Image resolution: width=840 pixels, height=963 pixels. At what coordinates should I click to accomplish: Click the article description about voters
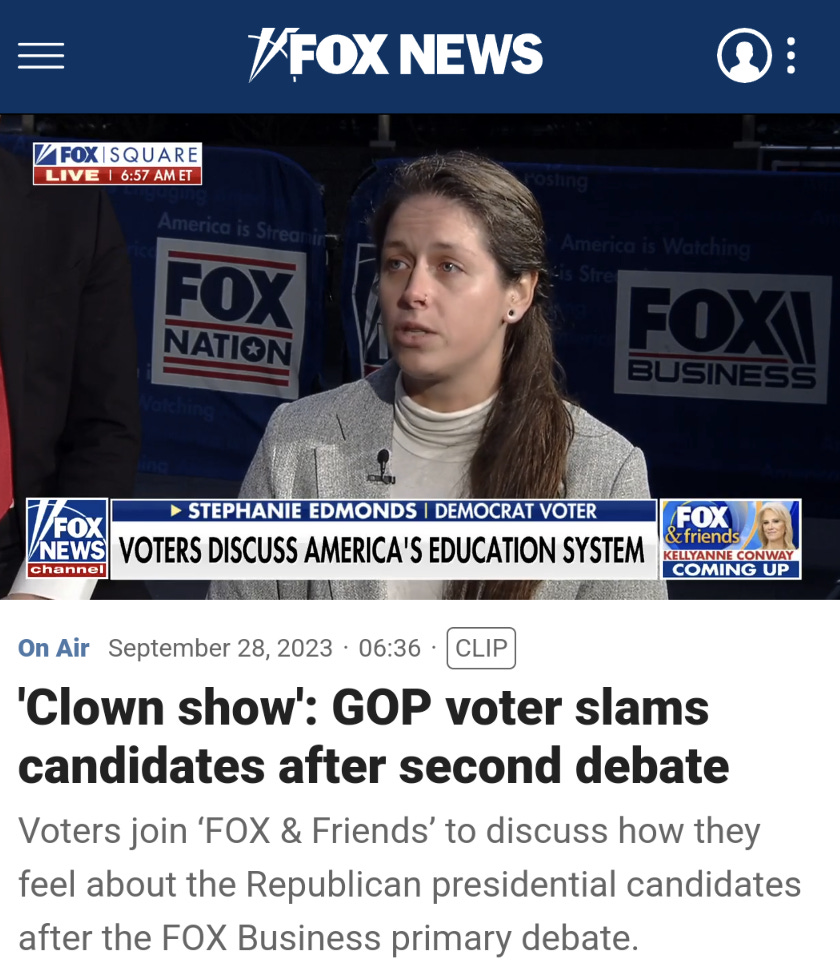coord(410,884)
